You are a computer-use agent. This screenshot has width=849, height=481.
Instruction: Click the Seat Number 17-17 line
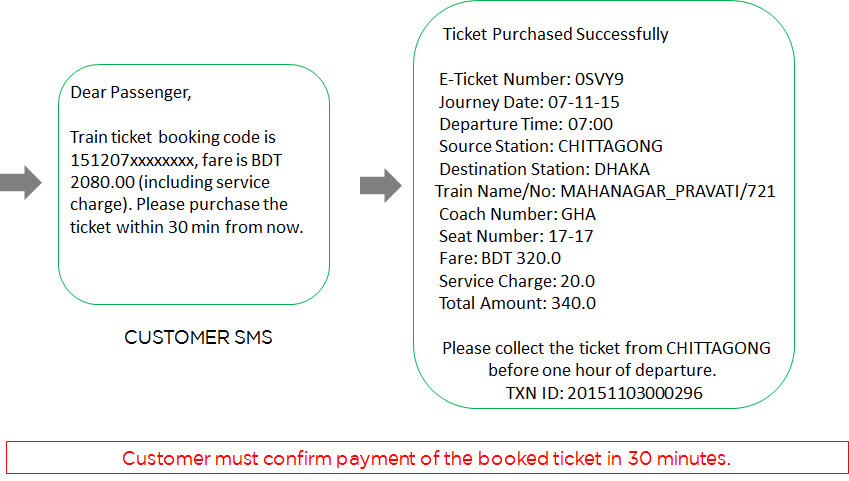(516, 236)
